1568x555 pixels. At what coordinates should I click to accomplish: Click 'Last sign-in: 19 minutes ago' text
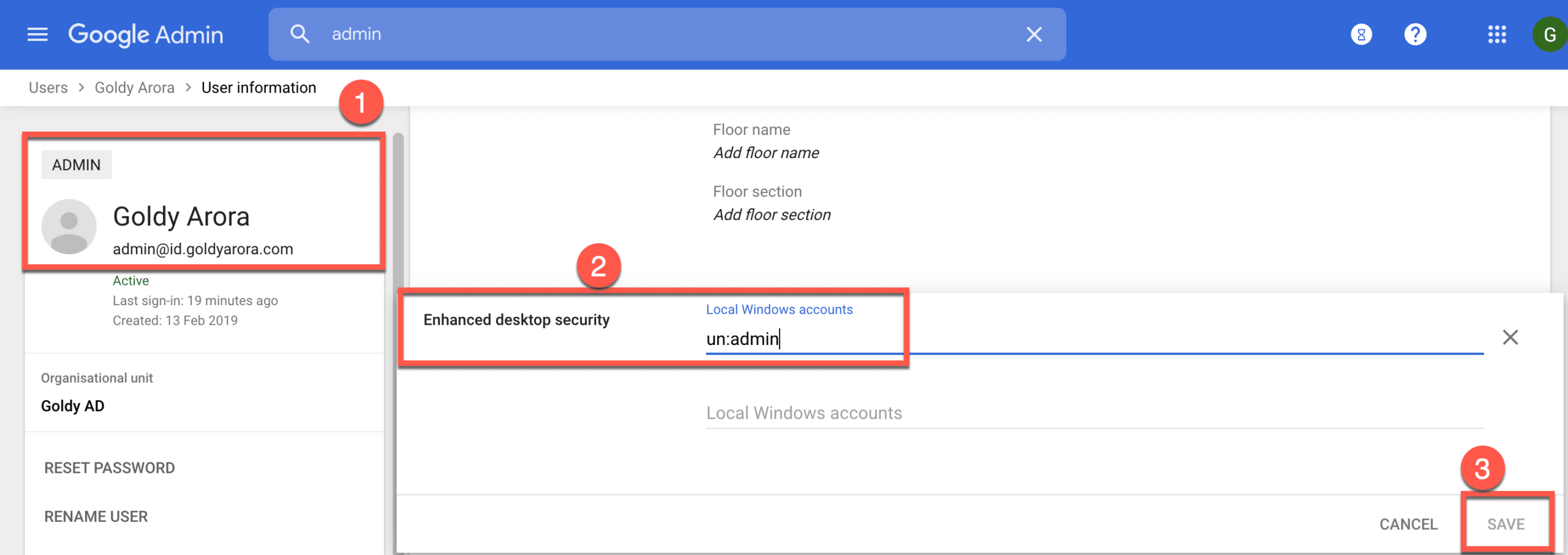(195, 300)
